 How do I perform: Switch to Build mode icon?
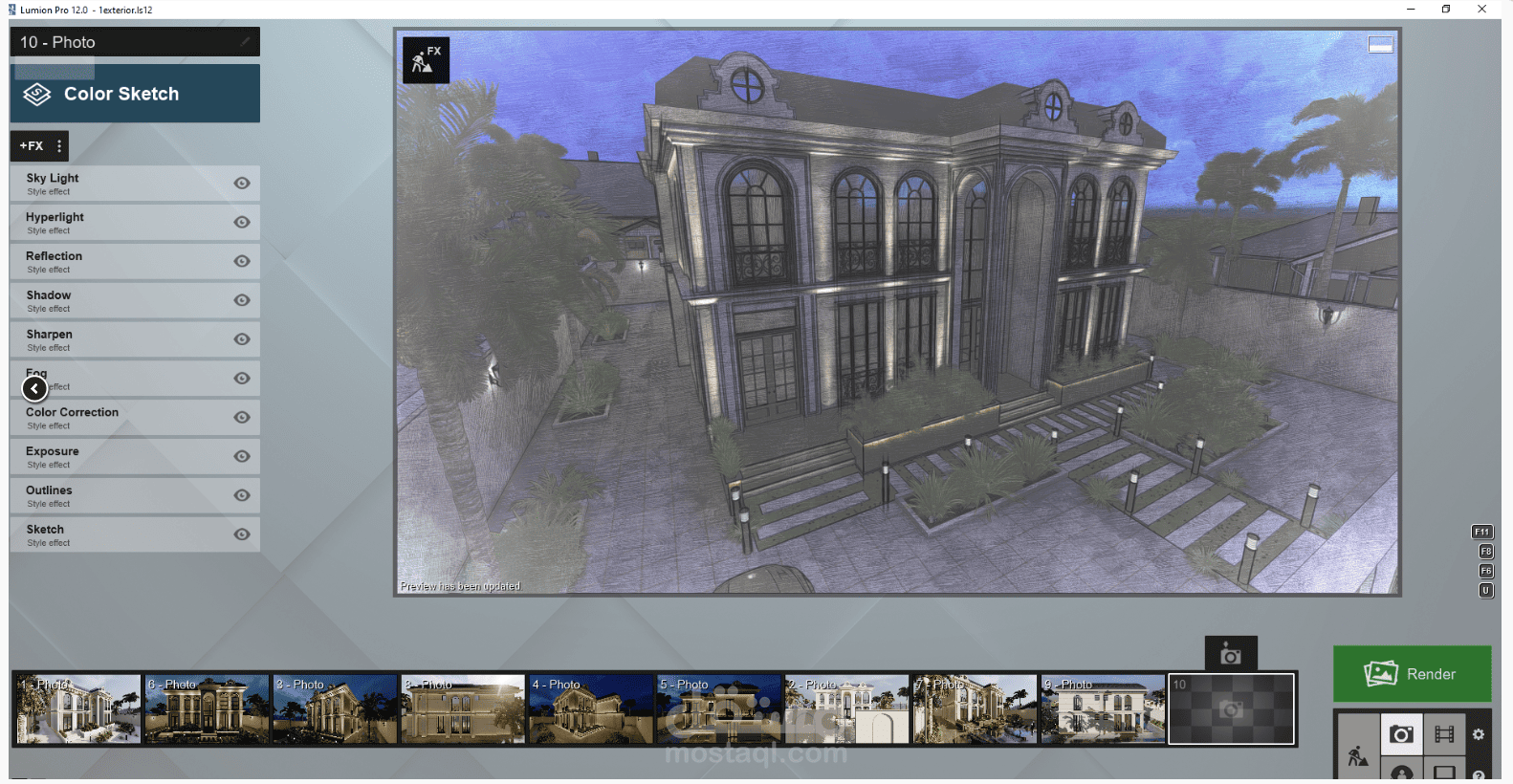[x=1358, y=756]
